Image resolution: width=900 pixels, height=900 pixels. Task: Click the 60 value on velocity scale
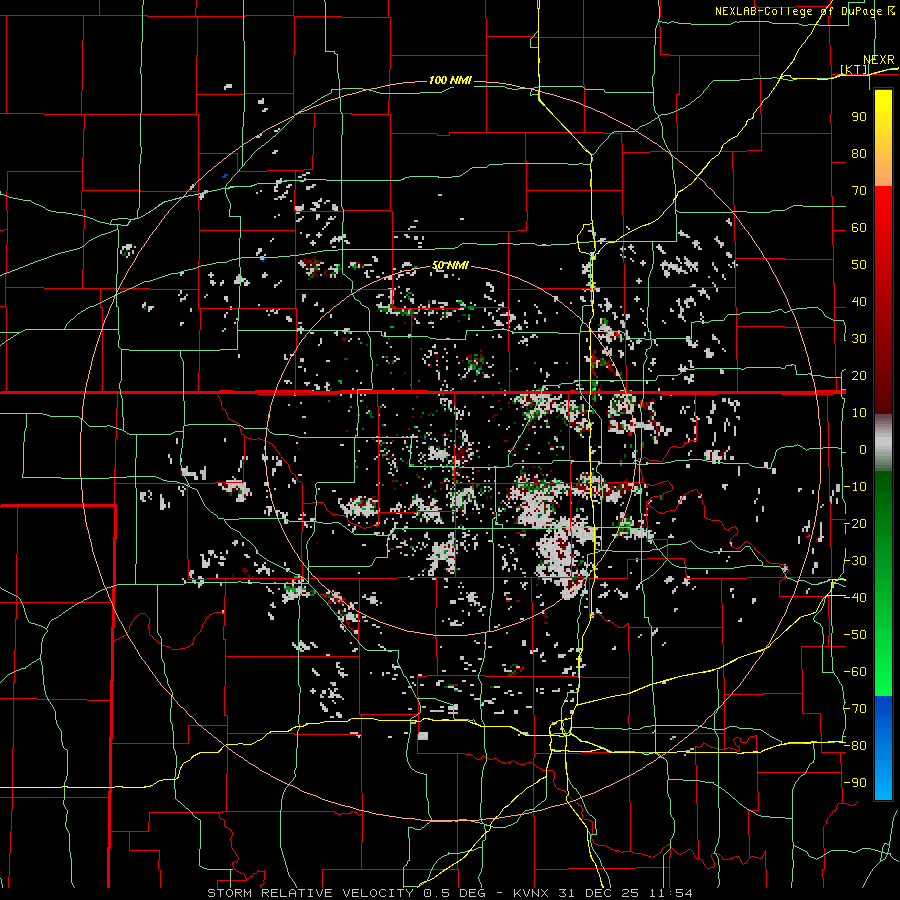click(x=859, y=227)
